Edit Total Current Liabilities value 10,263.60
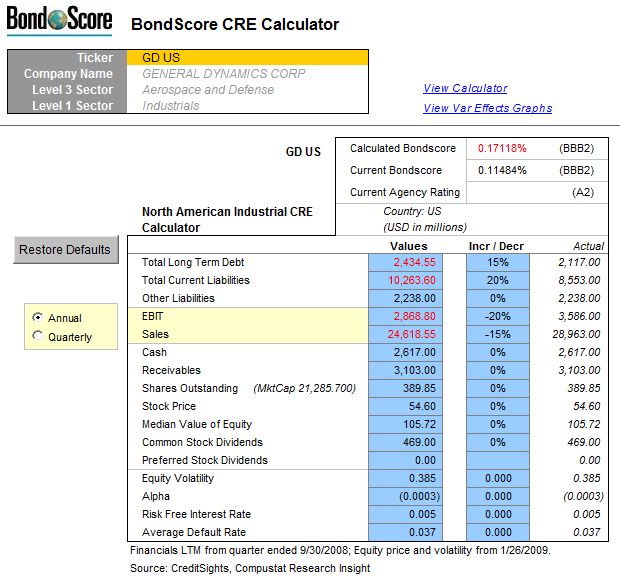 tap(405, 280)
